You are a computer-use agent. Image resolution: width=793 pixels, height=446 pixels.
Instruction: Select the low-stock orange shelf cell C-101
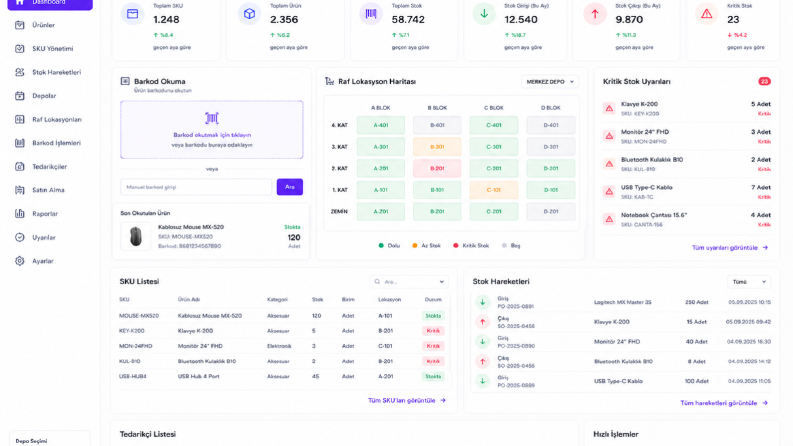pyautogui.click(x=494, y=190)
